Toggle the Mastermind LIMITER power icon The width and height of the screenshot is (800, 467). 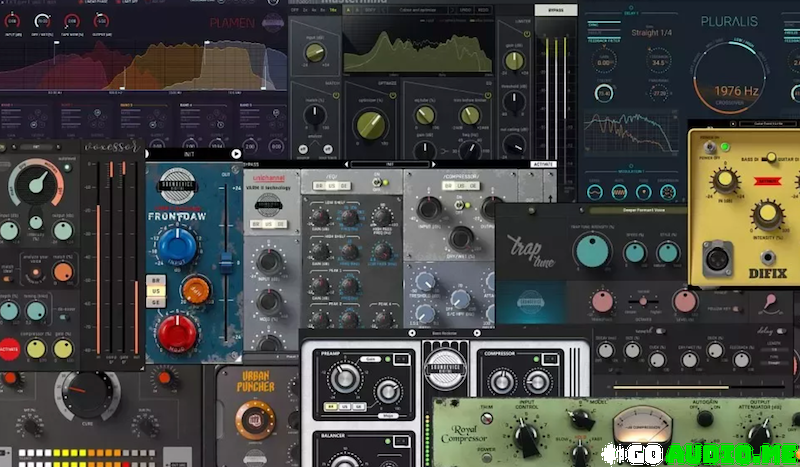(527, 34)
